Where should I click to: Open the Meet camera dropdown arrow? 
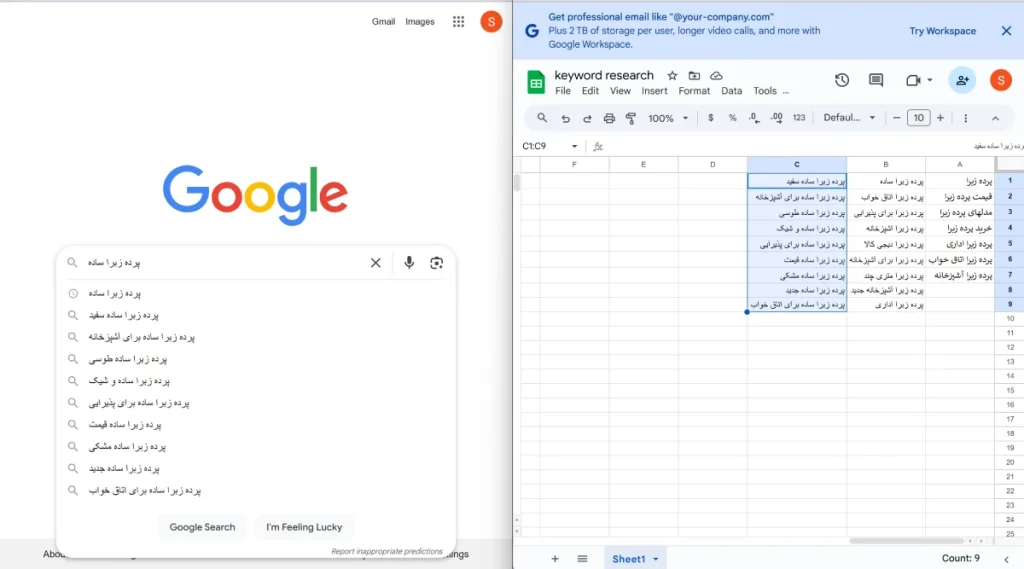(929, 80)
